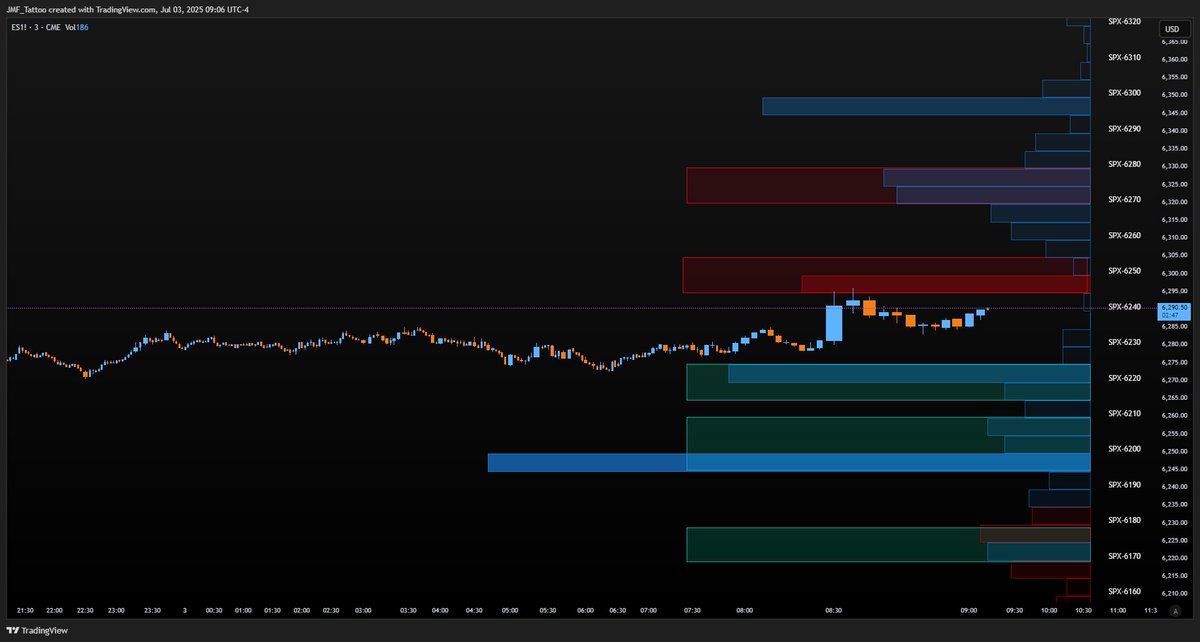Screen dimensions: 1200x642
Task: Select the SPX-6160 level label
Action: 1125,591
